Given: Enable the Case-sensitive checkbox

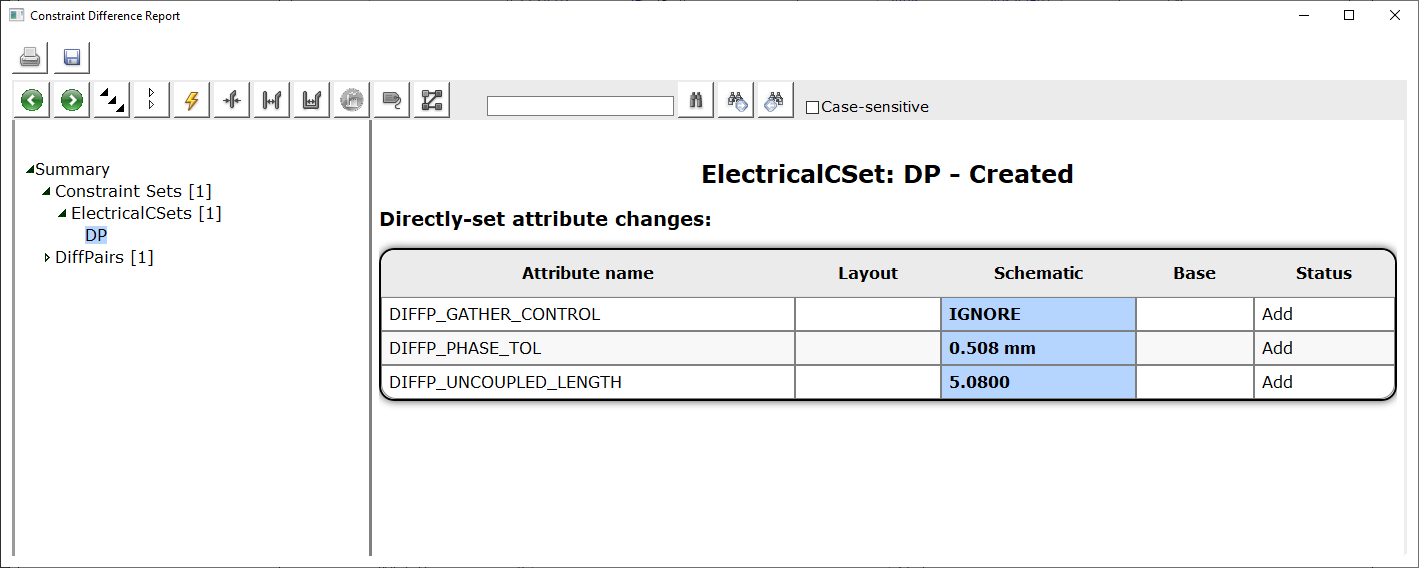Looking at the screenshot, I should coord(813,107).
